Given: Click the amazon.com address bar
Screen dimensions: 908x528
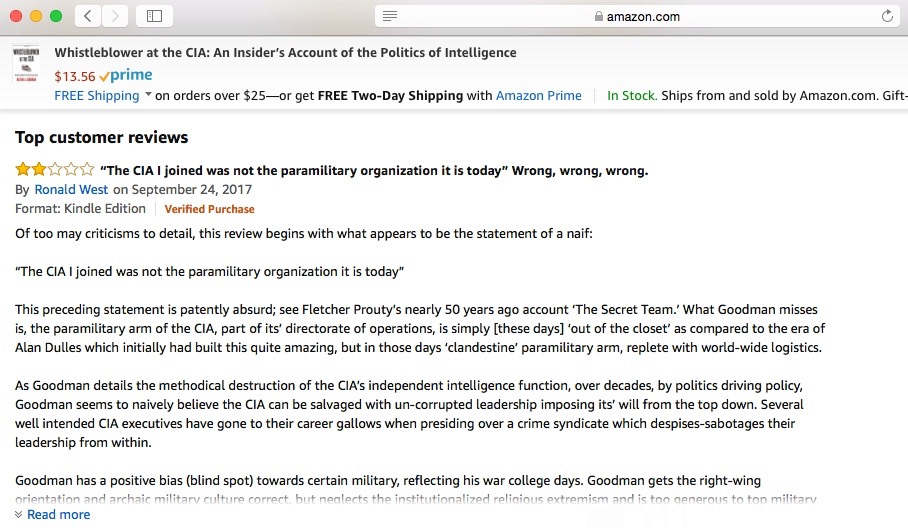Looking at the screenshot, I should coord(640,16).
